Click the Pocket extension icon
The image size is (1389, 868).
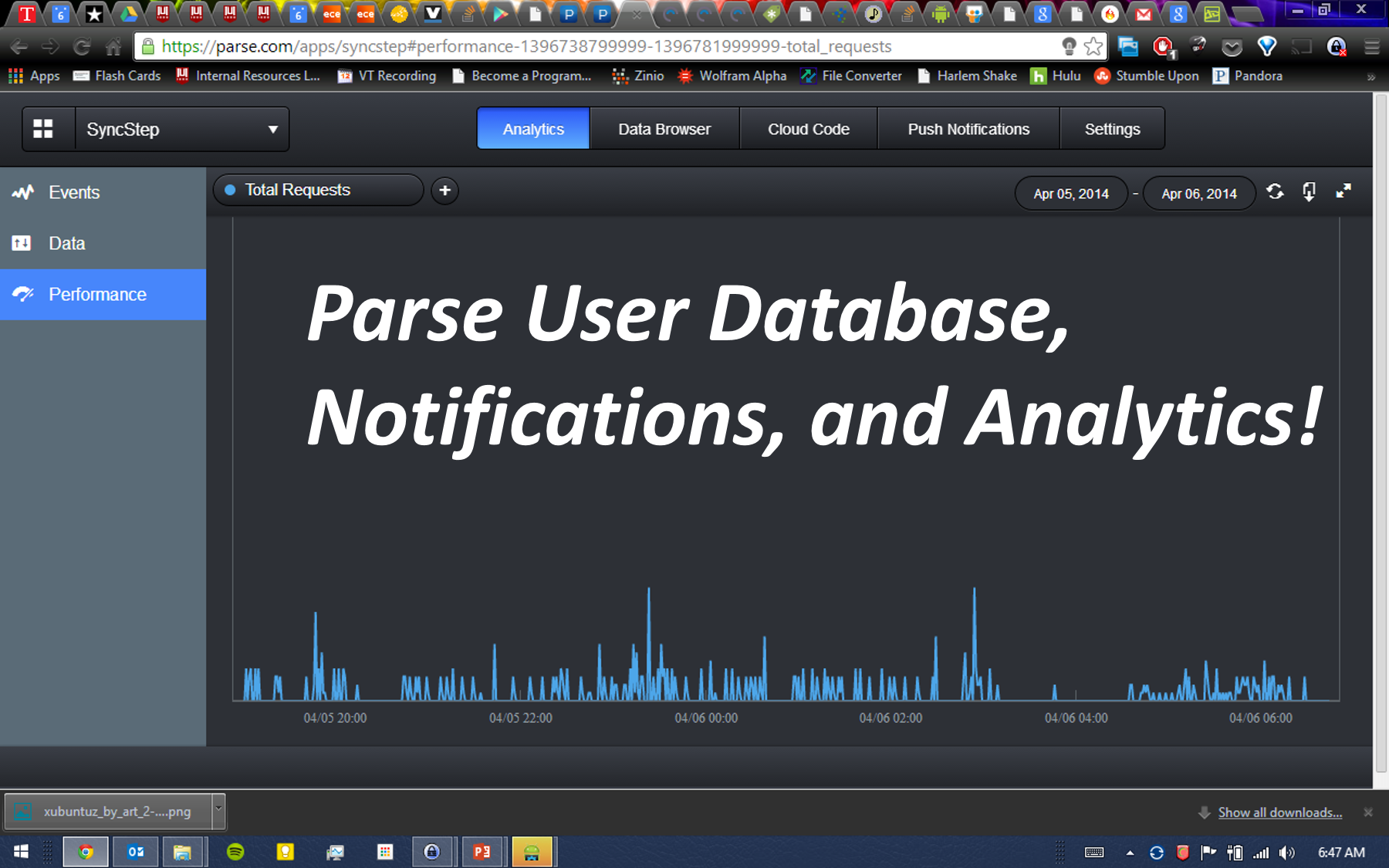pos(1232,48)
